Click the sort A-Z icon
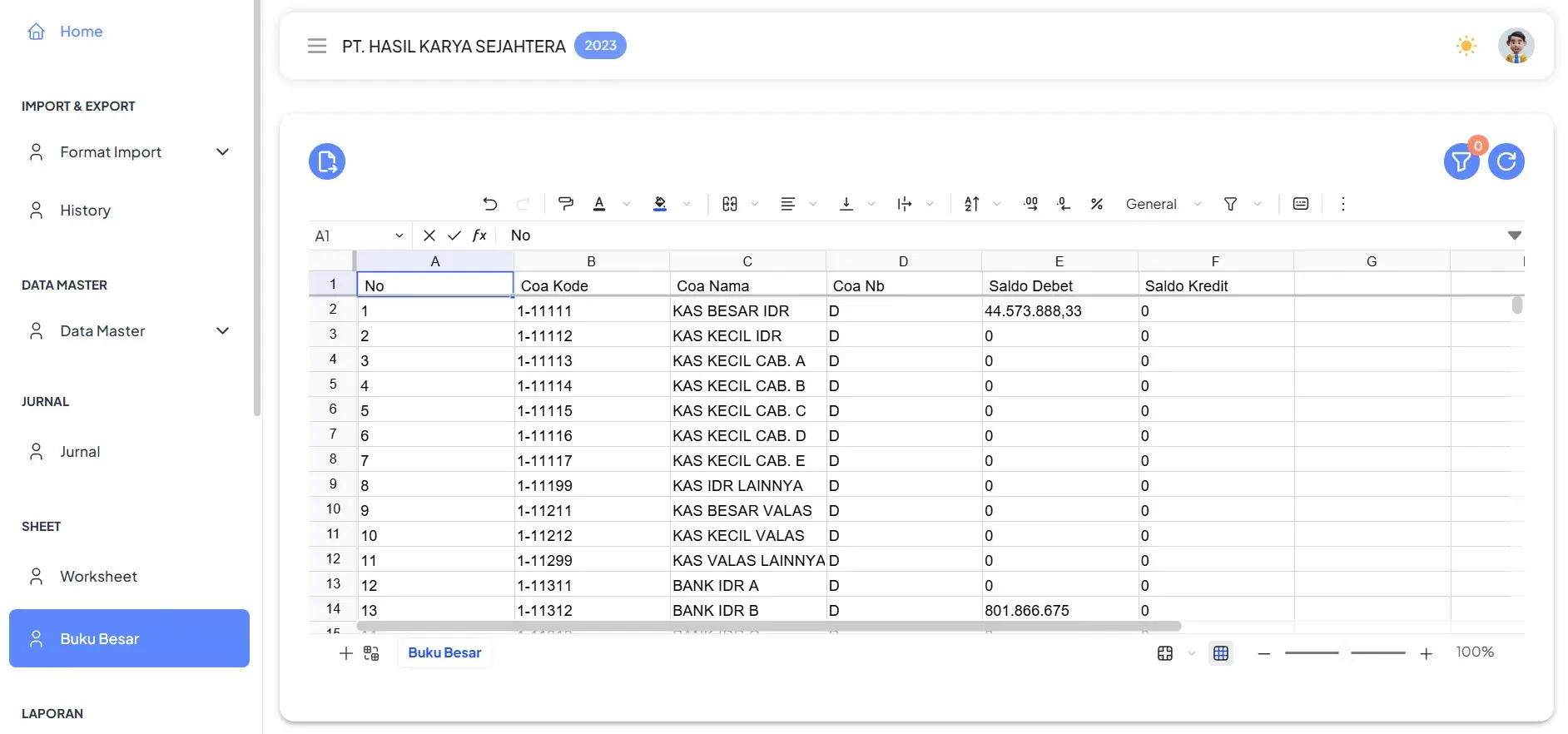Viewport: 1568px width, 734px height. tap(972, 204)
